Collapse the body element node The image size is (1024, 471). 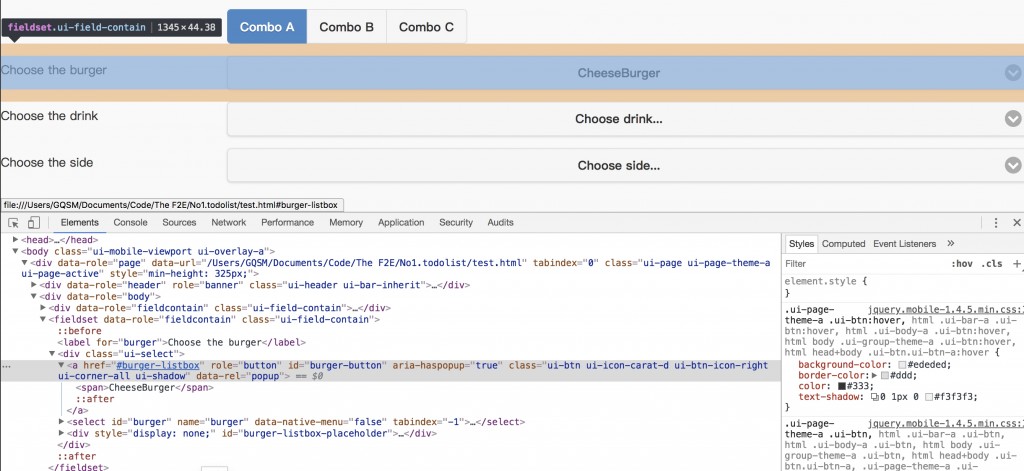point(16,251)
